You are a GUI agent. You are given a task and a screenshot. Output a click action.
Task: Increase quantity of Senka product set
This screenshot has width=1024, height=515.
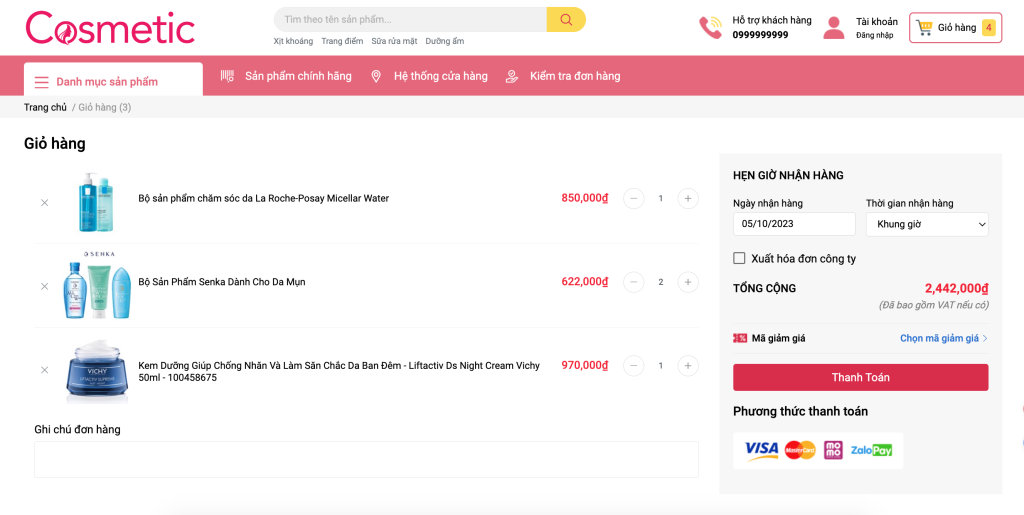pos(688,282)
